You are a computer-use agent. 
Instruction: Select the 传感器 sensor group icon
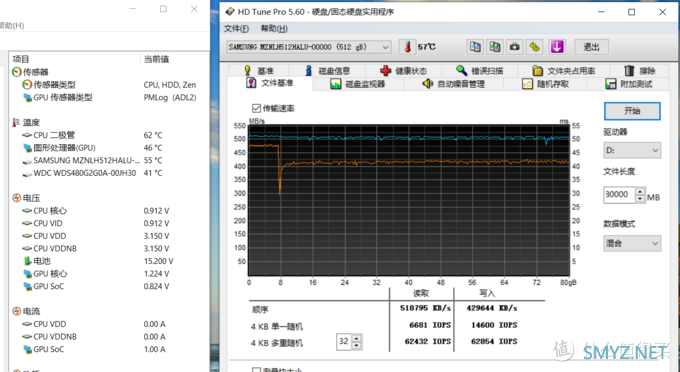(16, 72)
